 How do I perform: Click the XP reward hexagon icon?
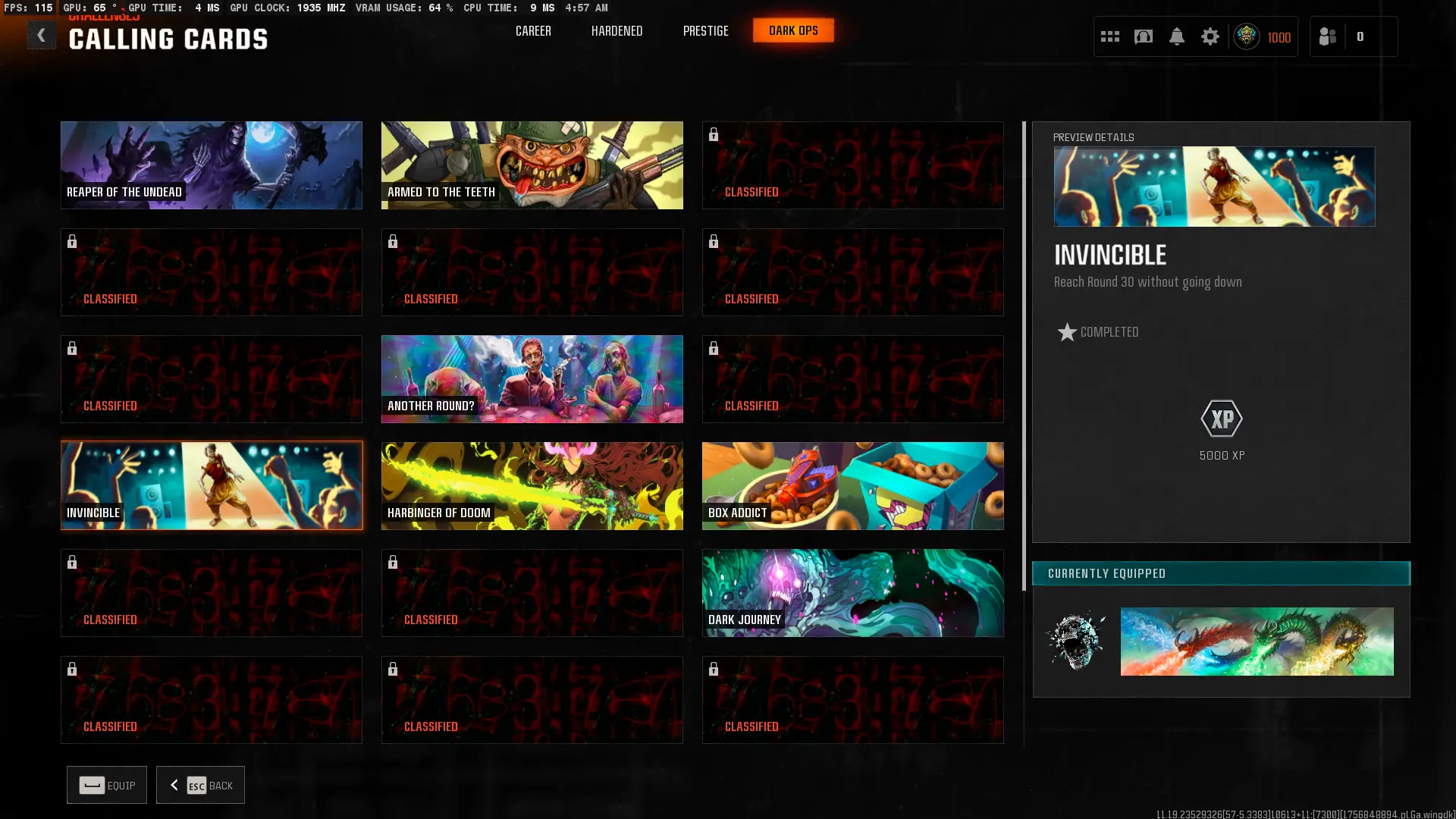pyautogui.click(x=1222, y=419)
